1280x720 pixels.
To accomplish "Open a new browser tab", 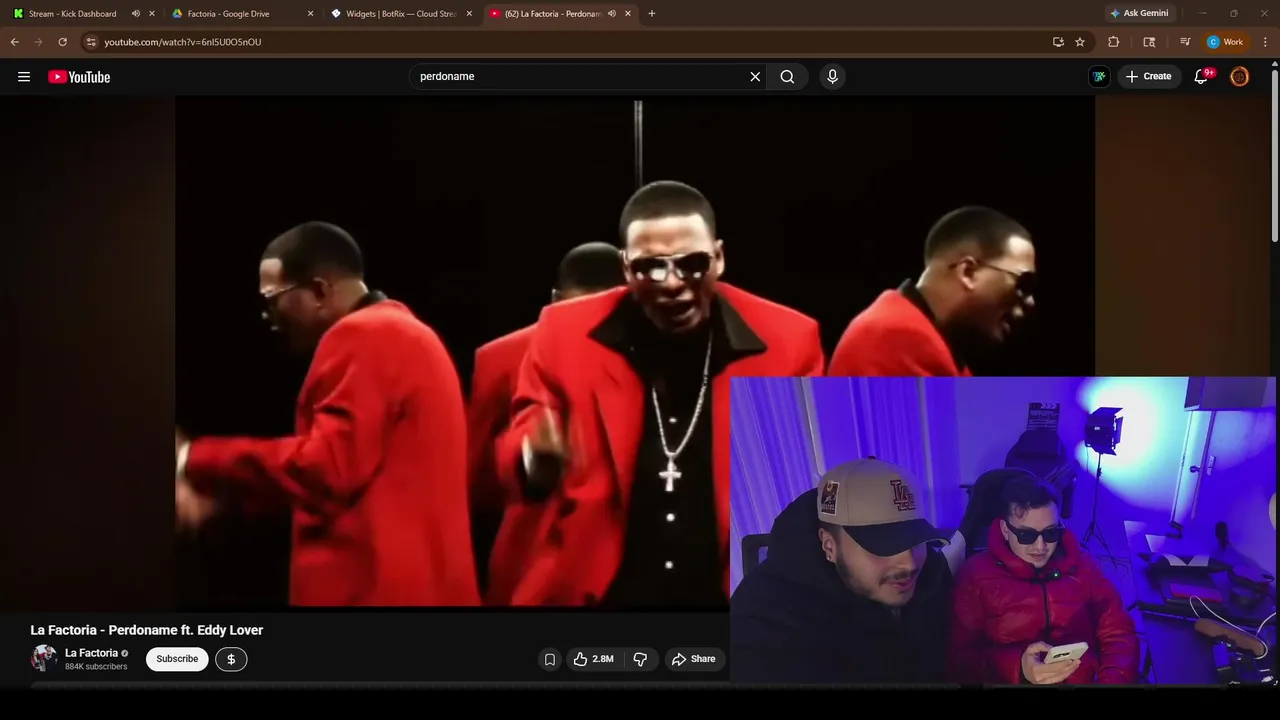I will [652, 14].
